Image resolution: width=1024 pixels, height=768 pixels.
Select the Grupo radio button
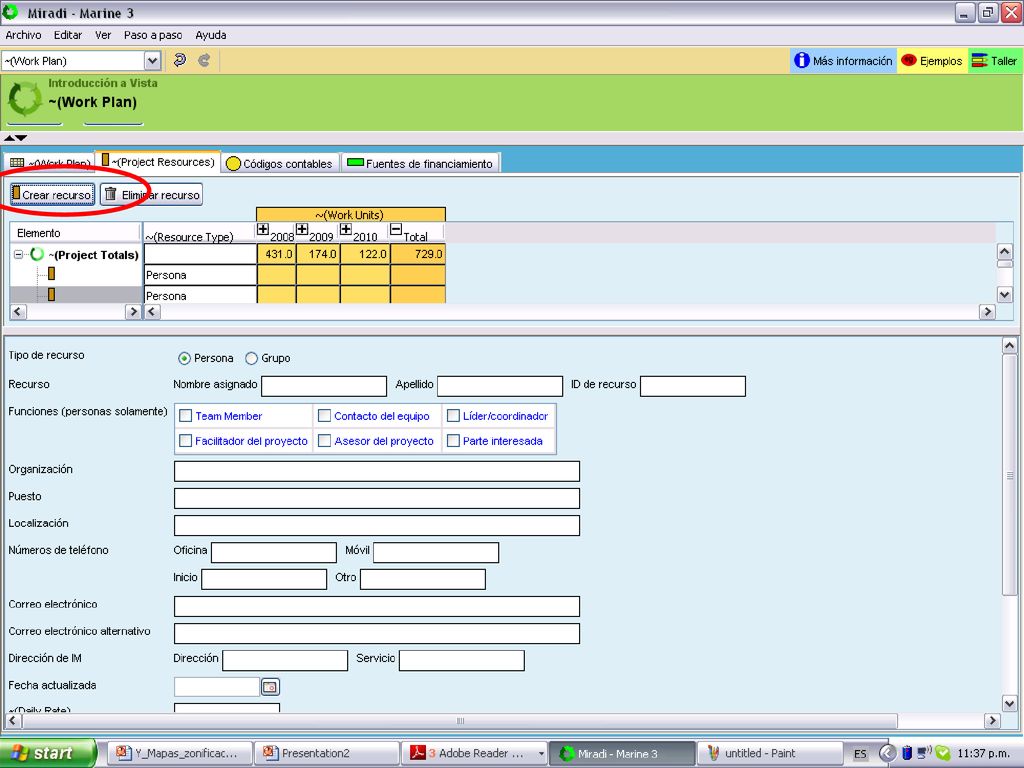coord(251,359)
